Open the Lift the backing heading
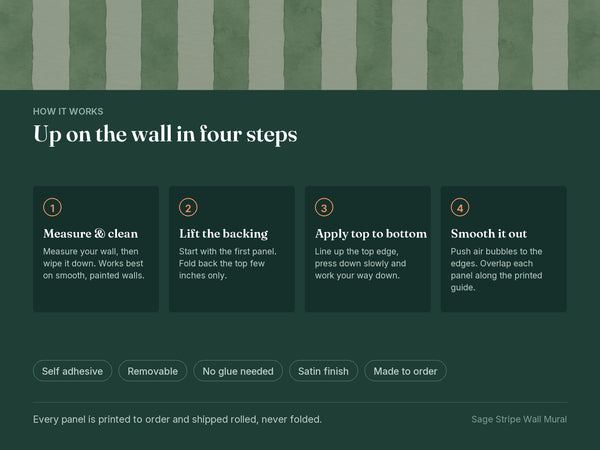This screenshot has width=600, height=450. (x=223, y=233)
